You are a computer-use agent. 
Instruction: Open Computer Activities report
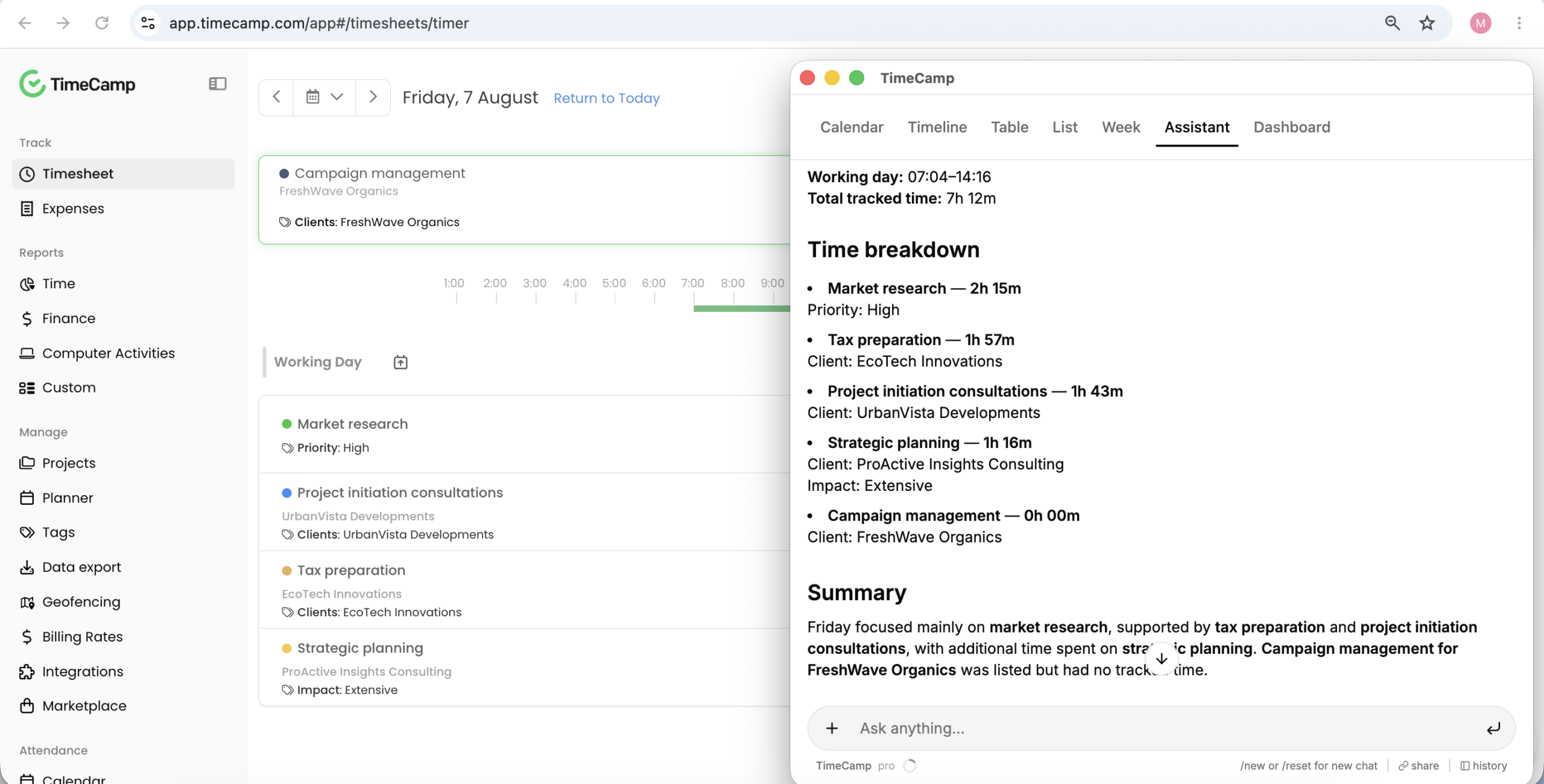[x=123, y=353]
